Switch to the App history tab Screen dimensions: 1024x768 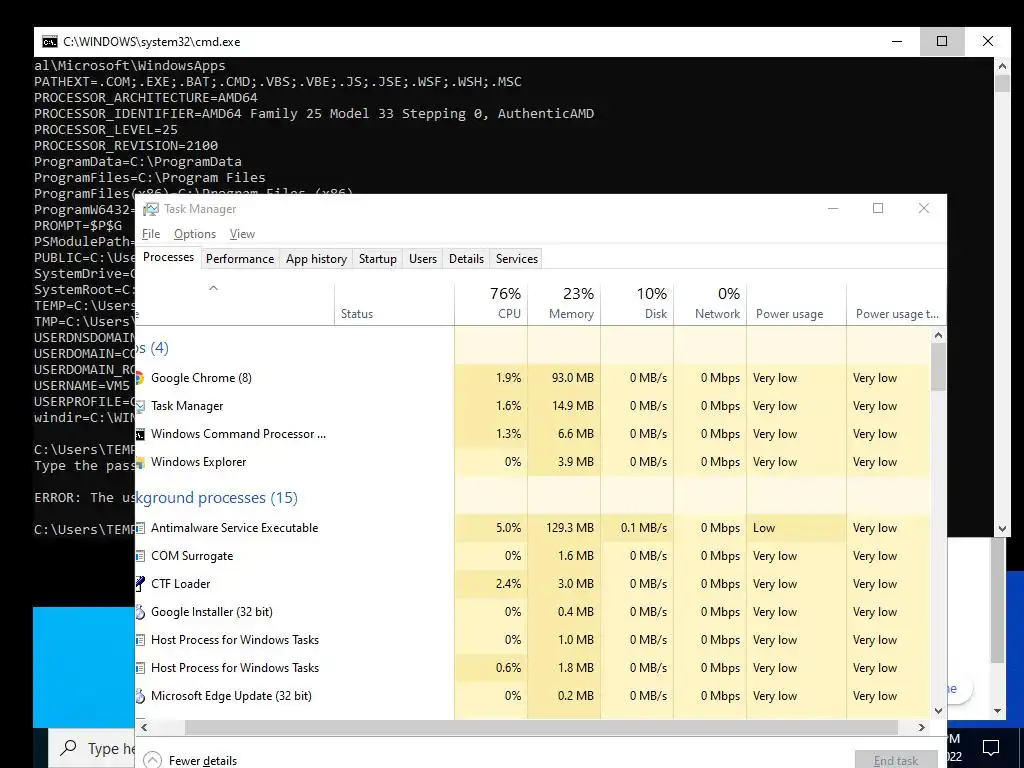(x=316, y=259)
